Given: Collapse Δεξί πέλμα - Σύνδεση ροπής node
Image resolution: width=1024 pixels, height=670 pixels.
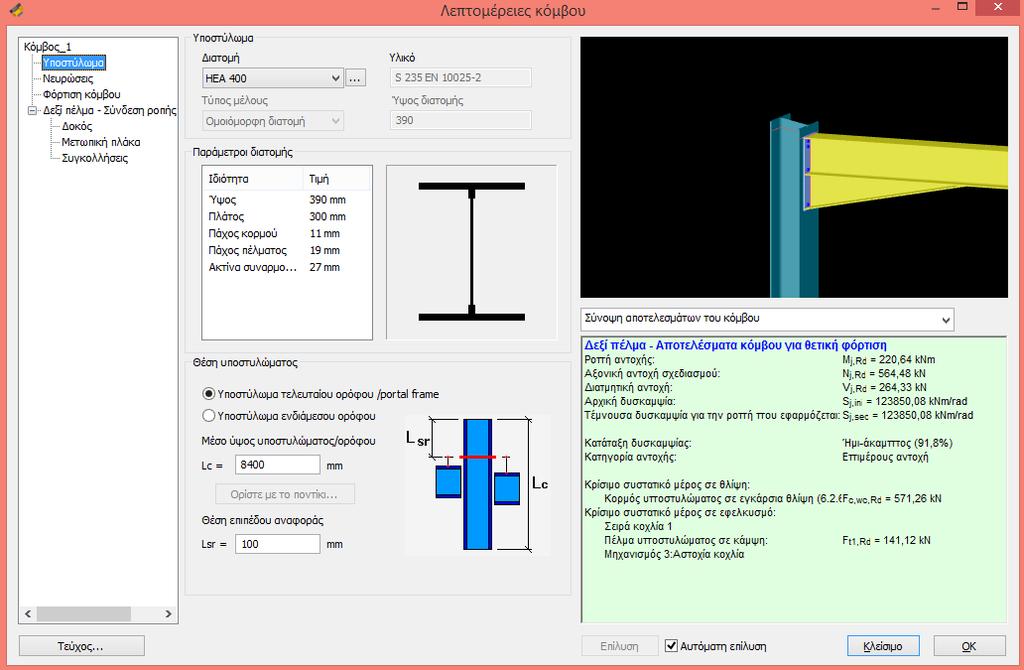Looking at the screenshot, I should coord(32,111).
